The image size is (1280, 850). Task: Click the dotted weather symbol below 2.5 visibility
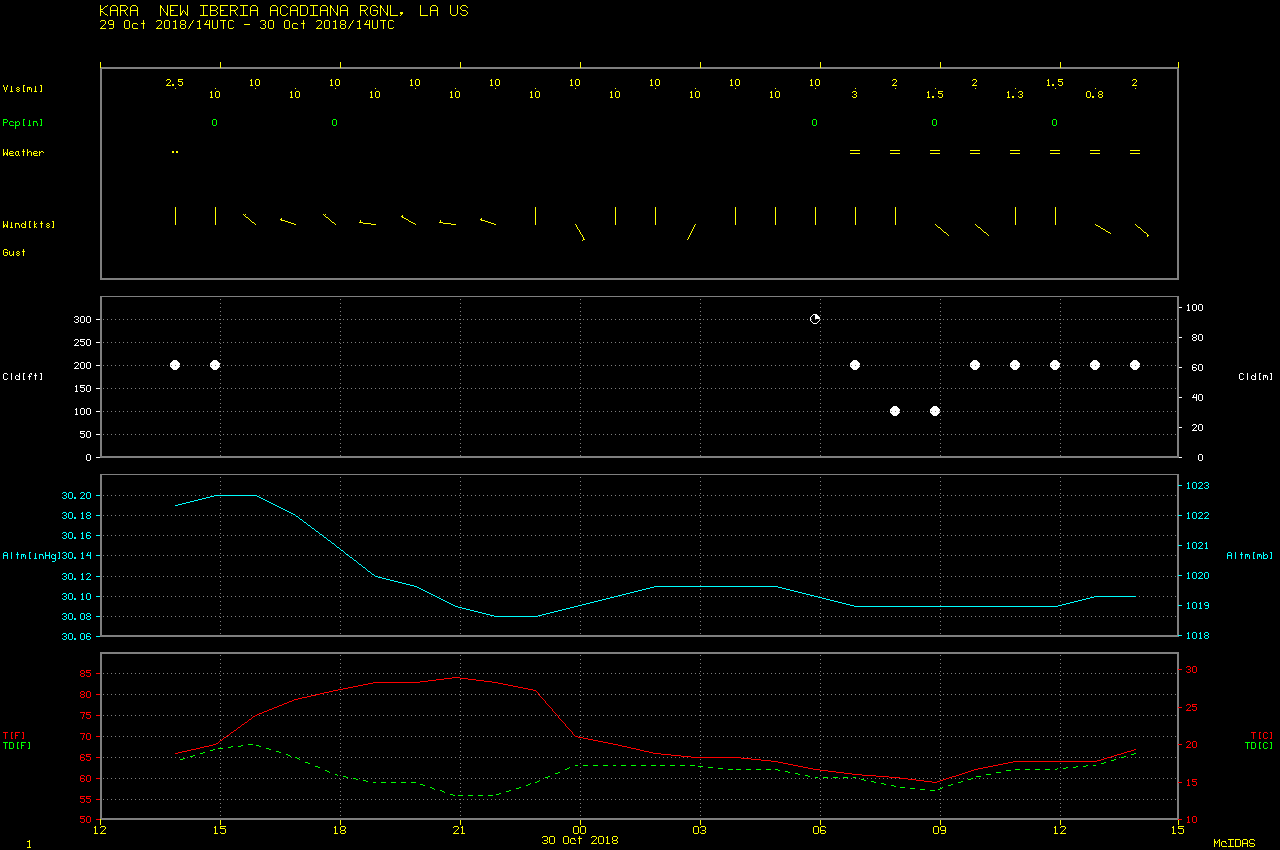tap(175, 152)
